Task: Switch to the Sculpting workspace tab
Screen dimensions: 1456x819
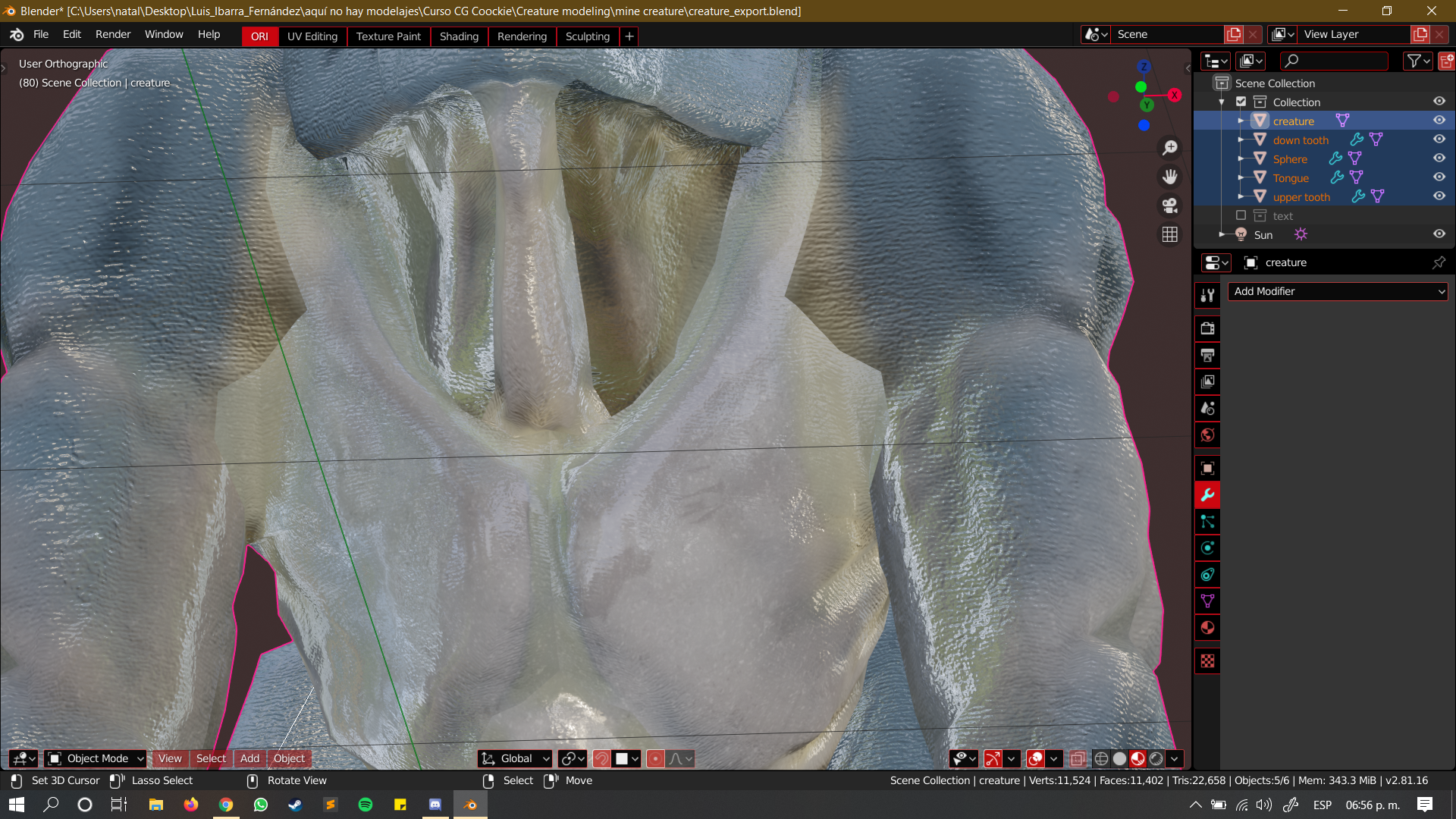Action: [587, 36]
